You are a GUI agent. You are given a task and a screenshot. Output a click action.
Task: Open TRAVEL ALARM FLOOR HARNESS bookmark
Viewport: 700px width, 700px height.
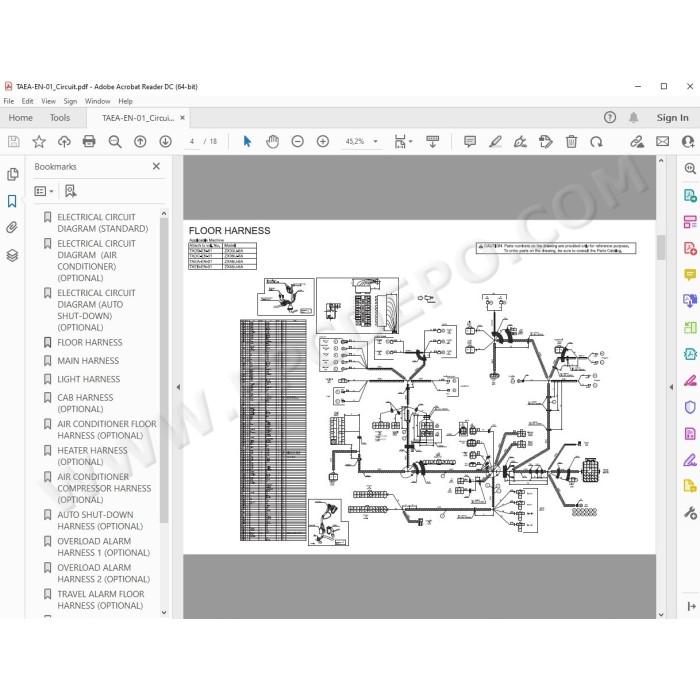100,600
